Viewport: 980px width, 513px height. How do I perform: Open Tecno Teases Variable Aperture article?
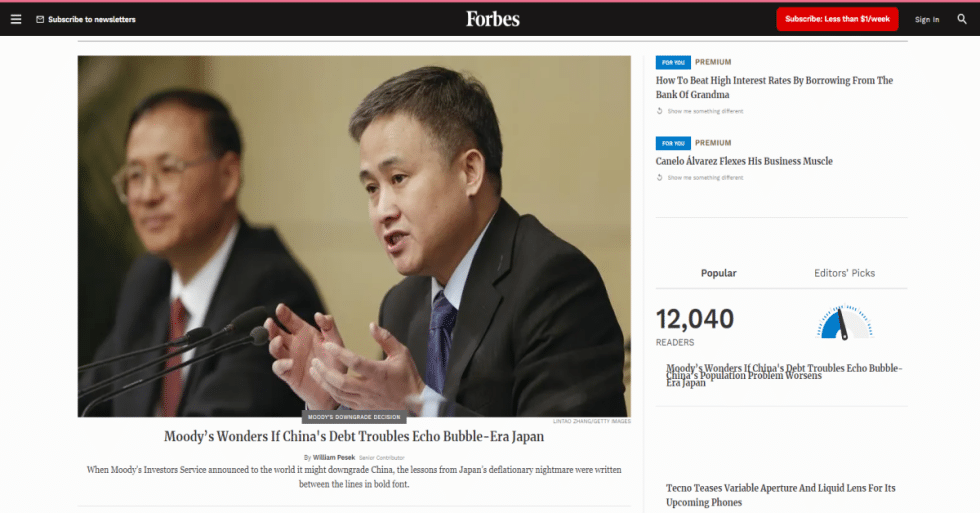coord(781,495)
